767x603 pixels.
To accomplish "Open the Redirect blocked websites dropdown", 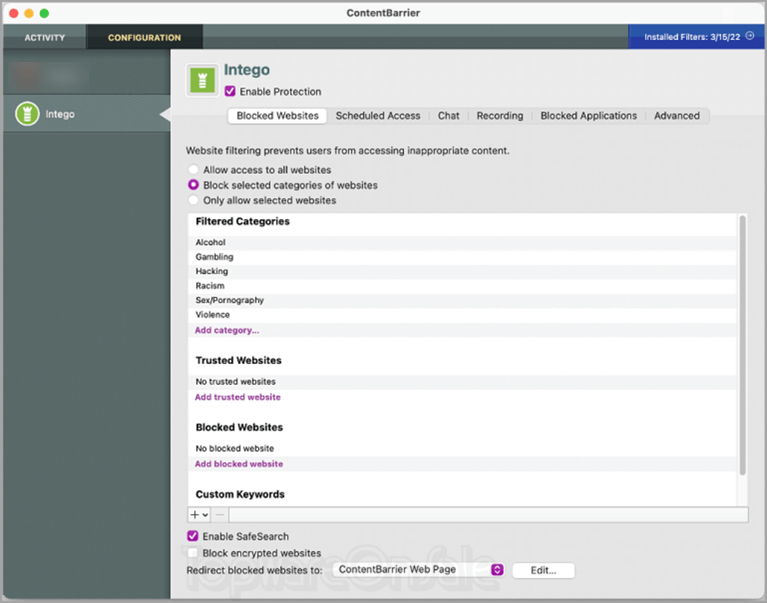I will point(419,570).
